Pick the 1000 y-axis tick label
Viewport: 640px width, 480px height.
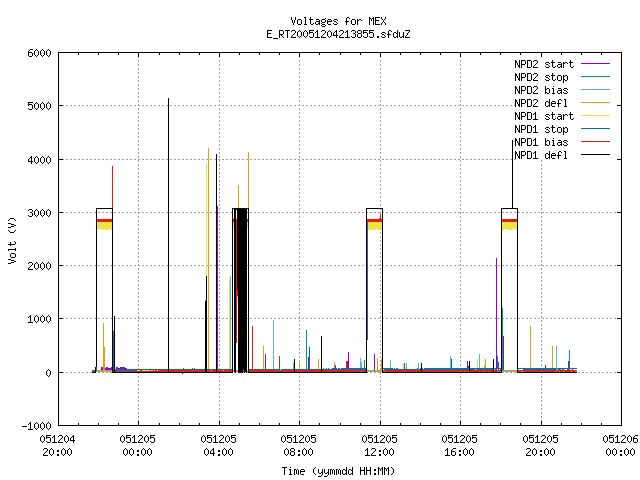39,319
